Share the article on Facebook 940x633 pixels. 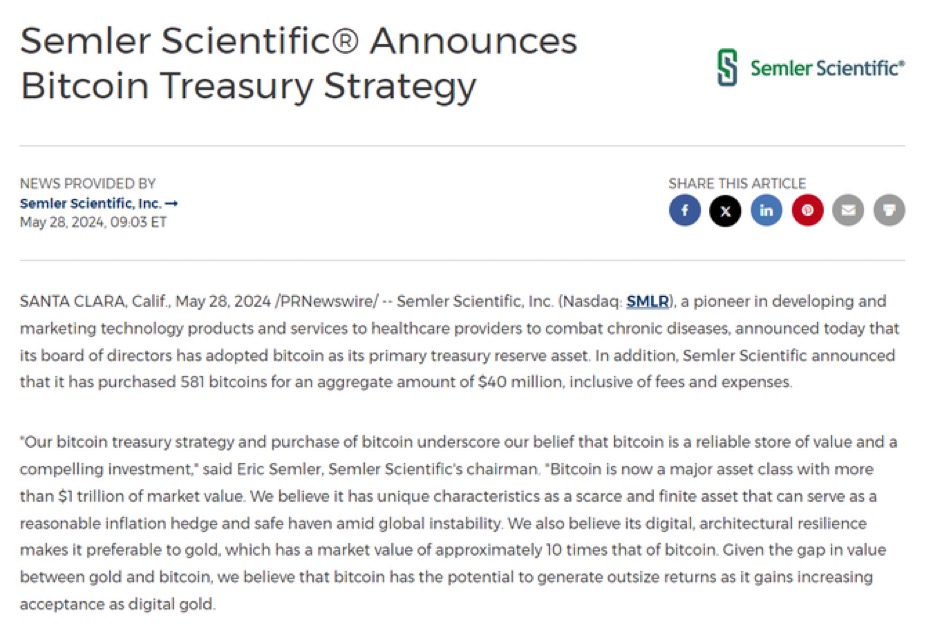pos(685,211)
